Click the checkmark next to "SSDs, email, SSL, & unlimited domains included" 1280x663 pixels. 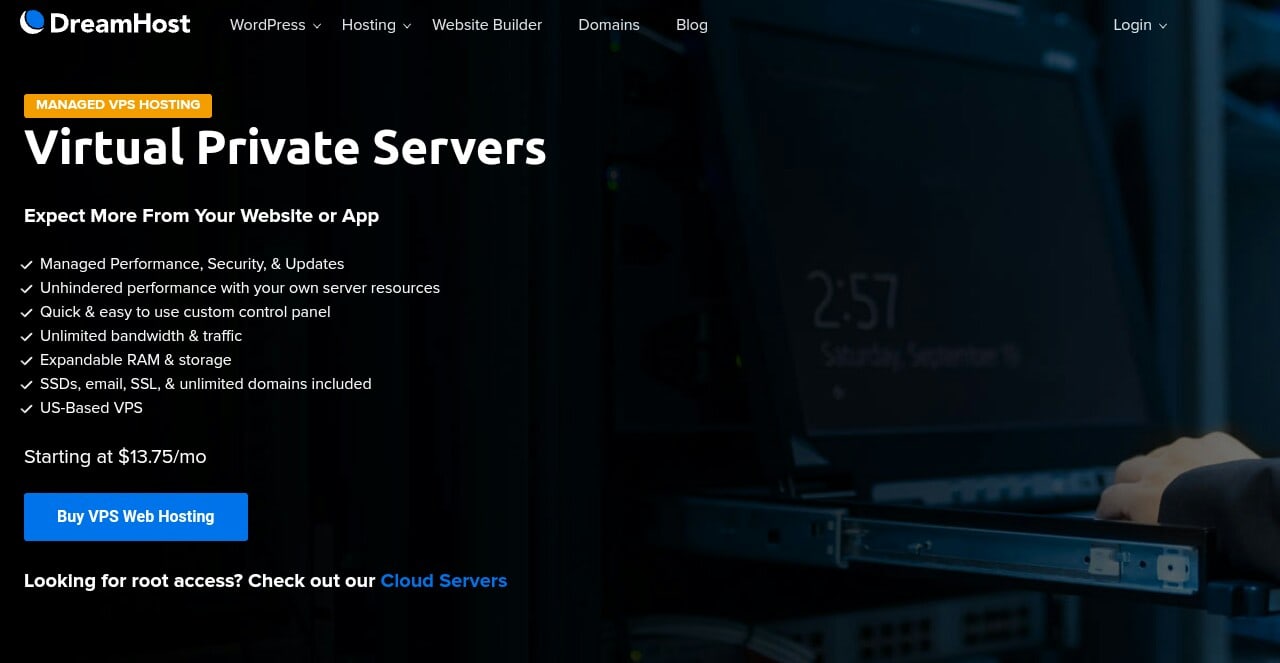click(x=27, y=384)
